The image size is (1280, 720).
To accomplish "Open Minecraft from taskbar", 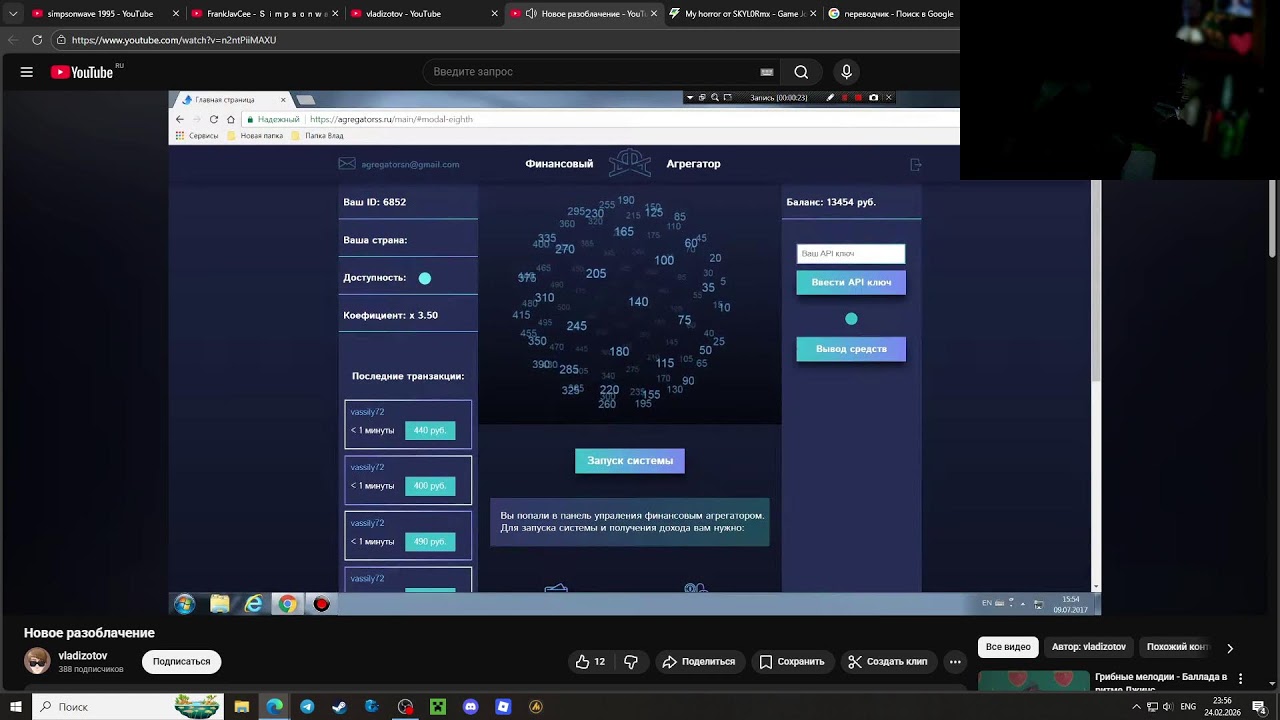I will (437, 707).
